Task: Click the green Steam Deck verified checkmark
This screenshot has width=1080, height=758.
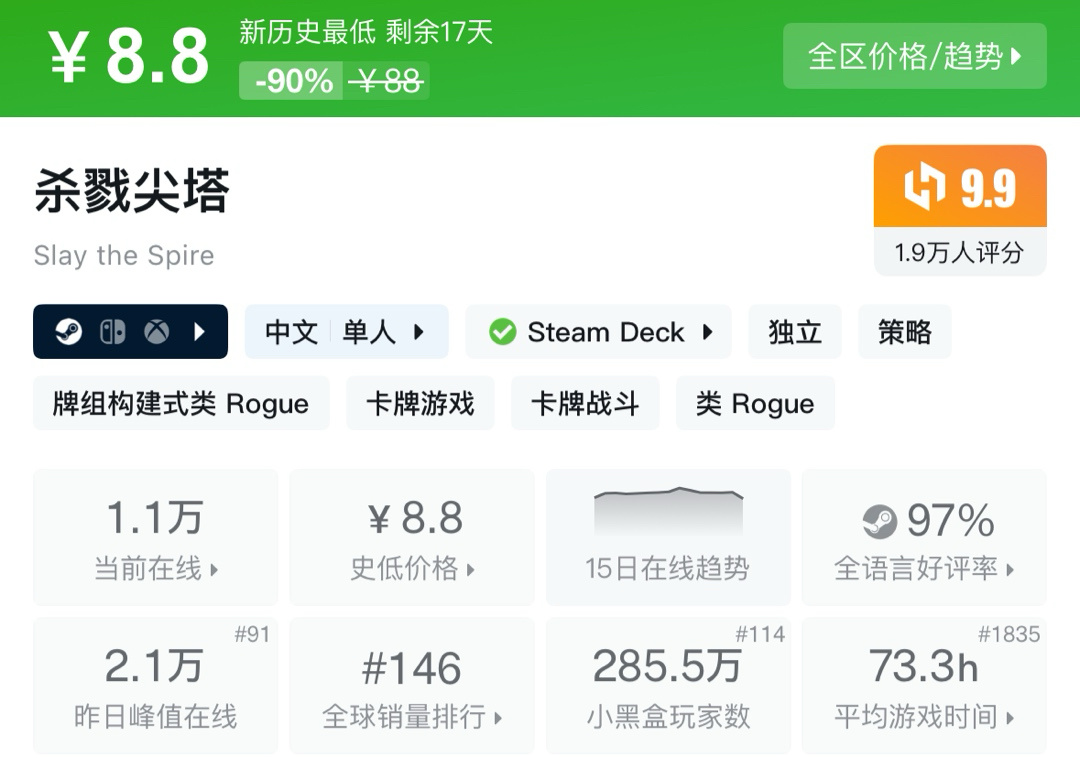Action: coord(502,332)
